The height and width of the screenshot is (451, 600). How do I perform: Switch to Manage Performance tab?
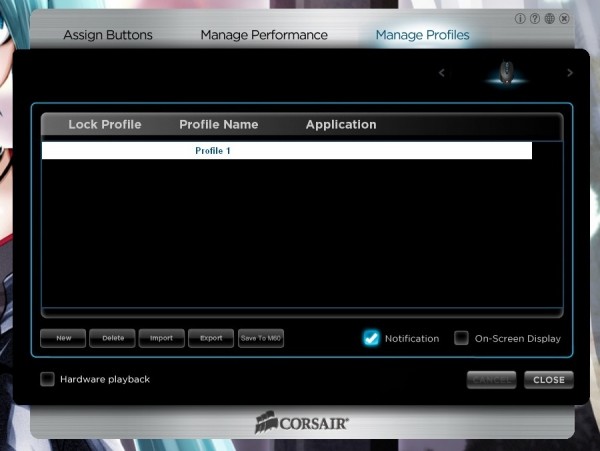pos(264,35)
